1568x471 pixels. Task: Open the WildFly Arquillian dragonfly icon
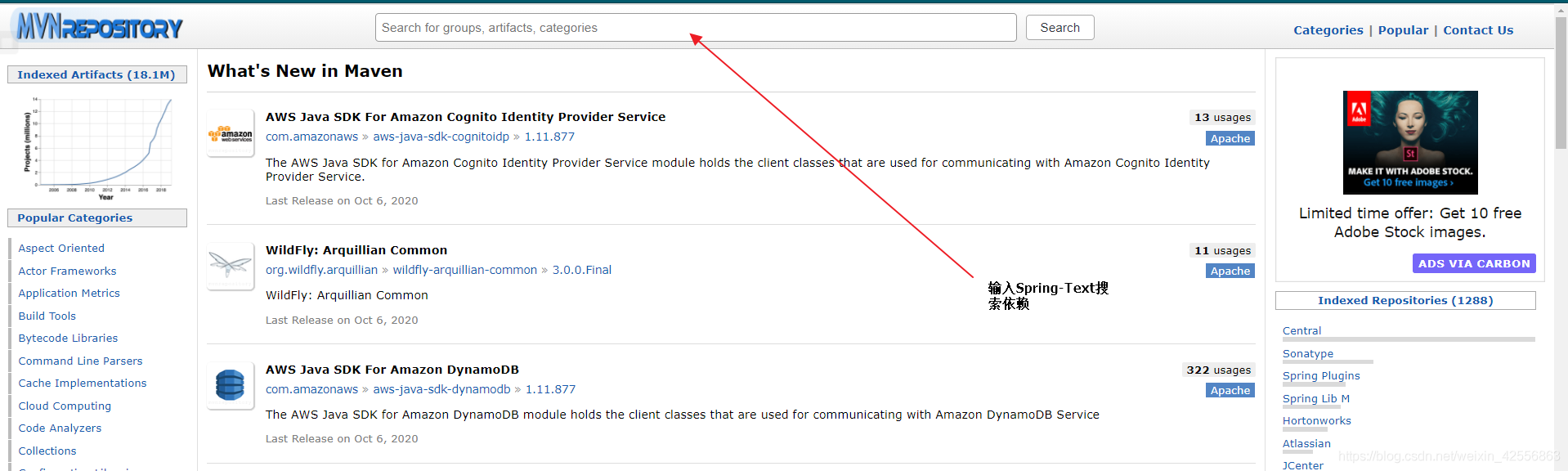231,266
